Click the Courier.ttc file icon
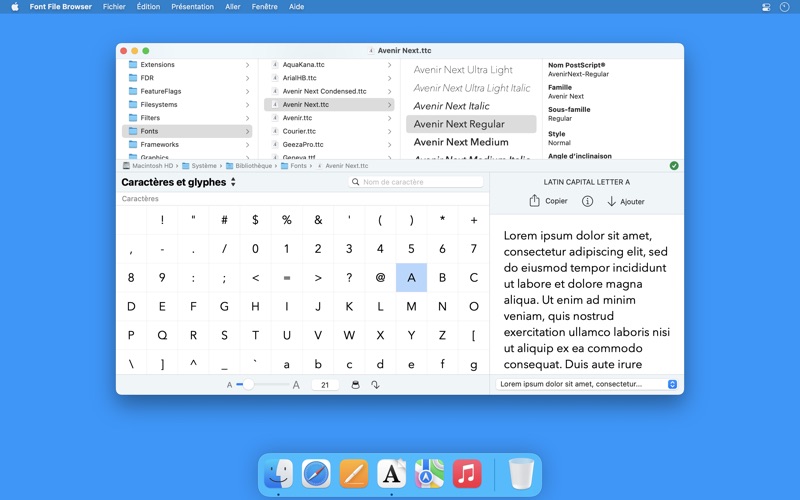Screen dimensions: 800x500 275,131
